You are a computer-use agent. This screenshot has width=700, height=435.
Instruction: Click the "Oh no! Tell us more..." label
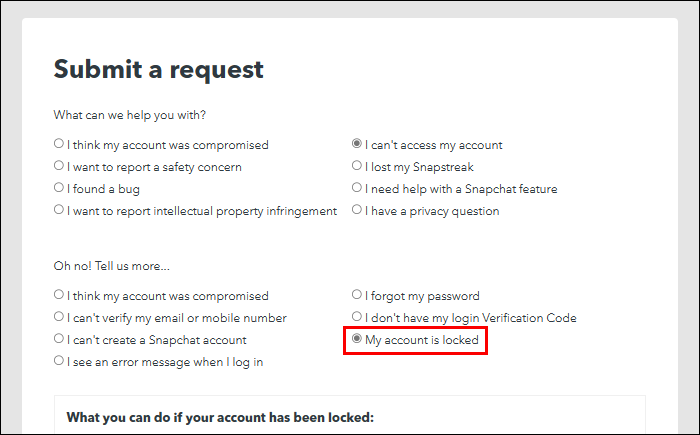coord(112,266)
